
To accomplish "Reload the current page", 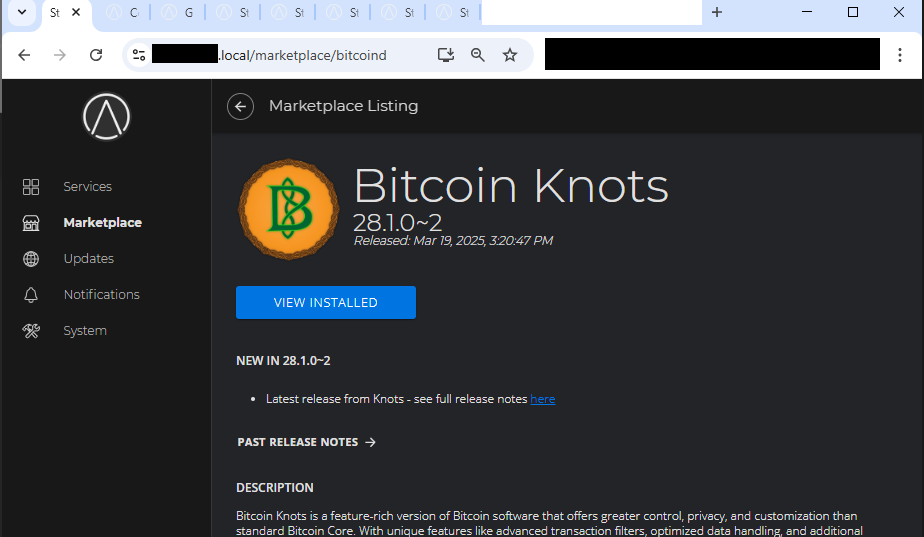I will 96,55.
